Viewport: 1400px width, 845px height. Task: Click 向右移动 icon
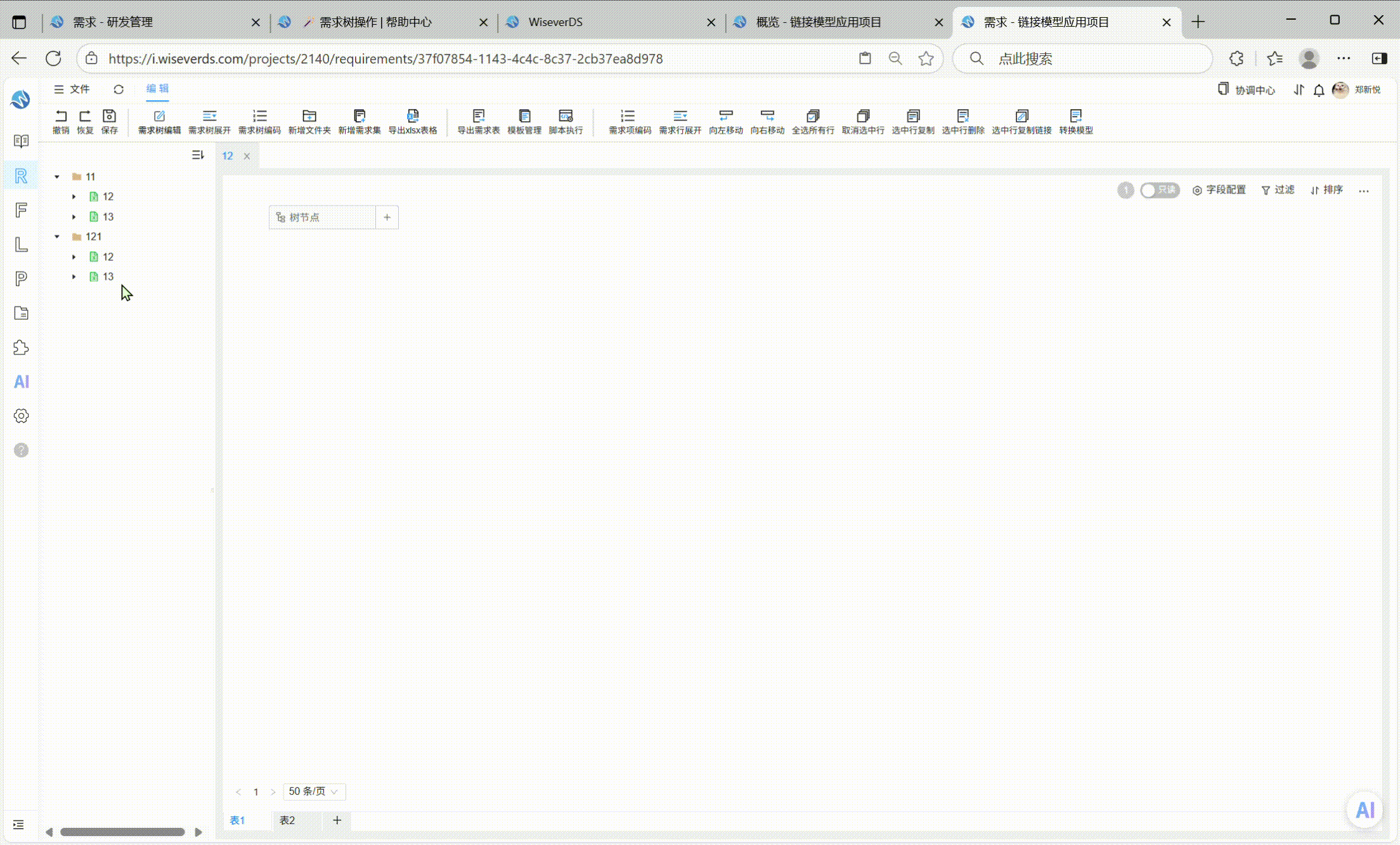pyautogui.click(x=768, y=116)
